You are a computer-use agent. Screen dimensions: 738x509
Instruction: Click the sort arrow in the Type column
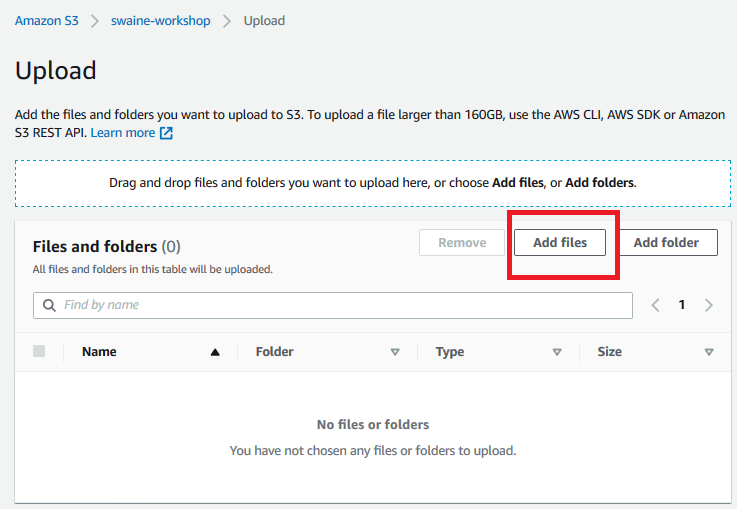tap(557, 352)
